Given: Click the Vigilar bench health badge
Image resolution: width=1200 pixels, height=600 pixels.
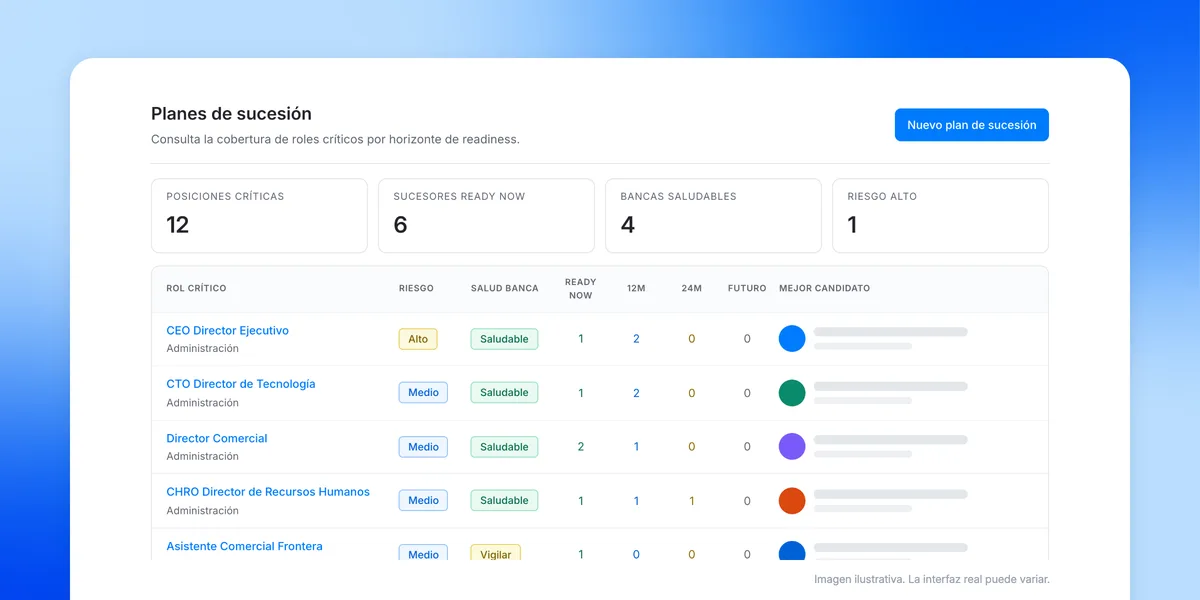Looking at the screenshot, I should click(496, 554).
